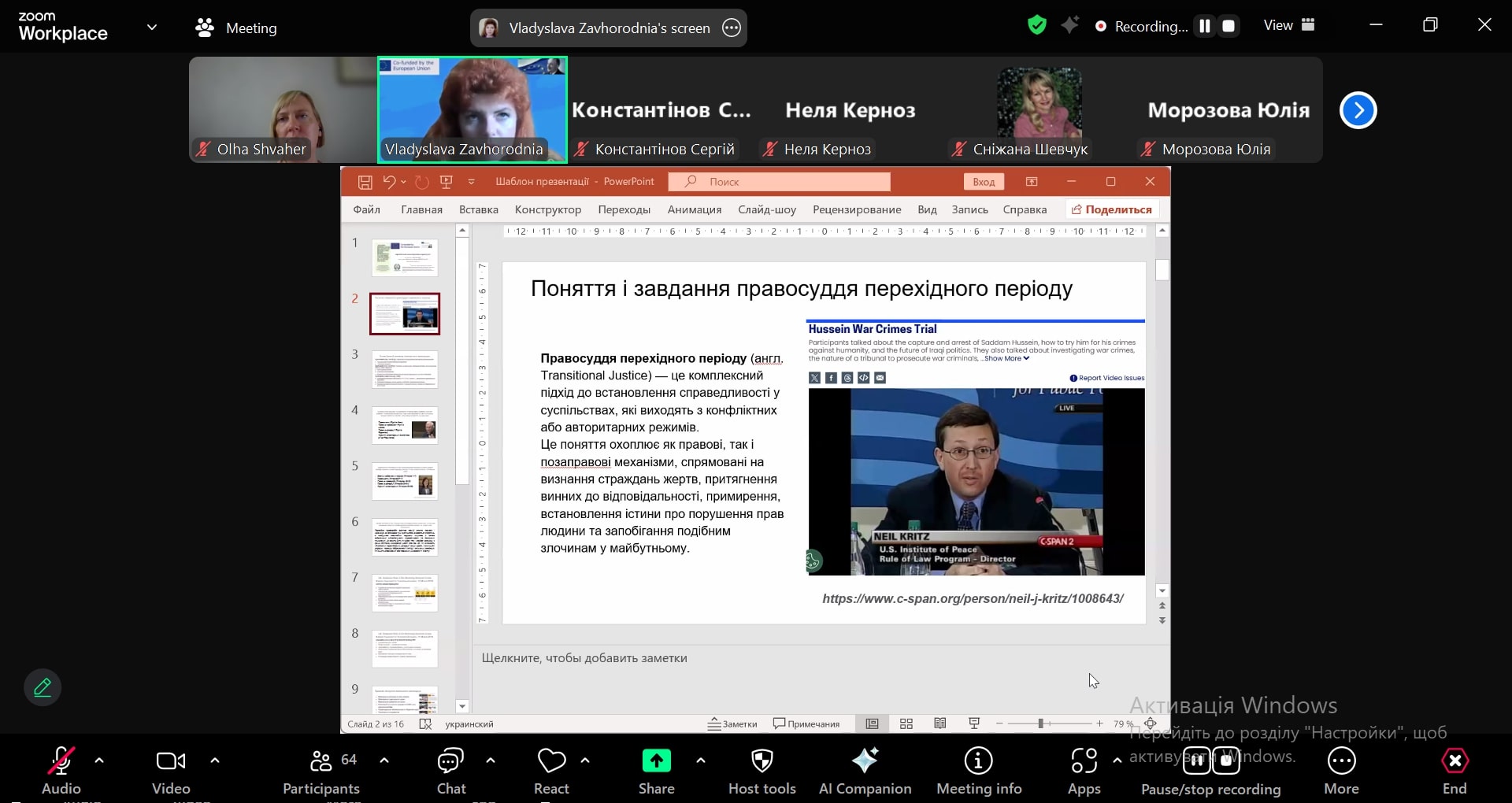Switch to Slide Sorter view
The width and height of the screenshot is (1512, 803).
[906, 723]
